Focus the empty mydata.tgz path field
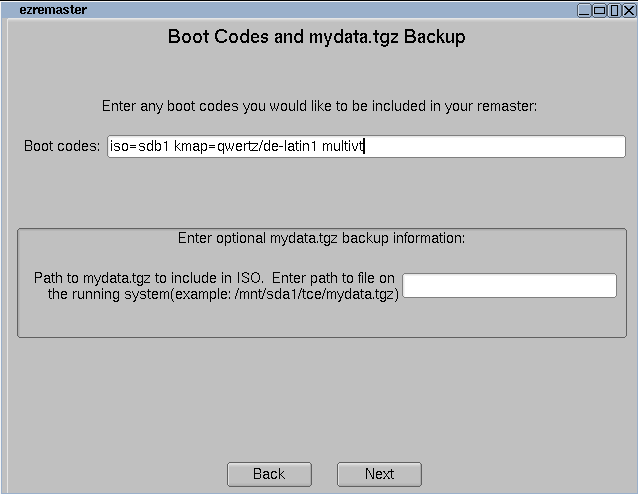638x494 pixels. pyautogui.click(x=509, y=286)
